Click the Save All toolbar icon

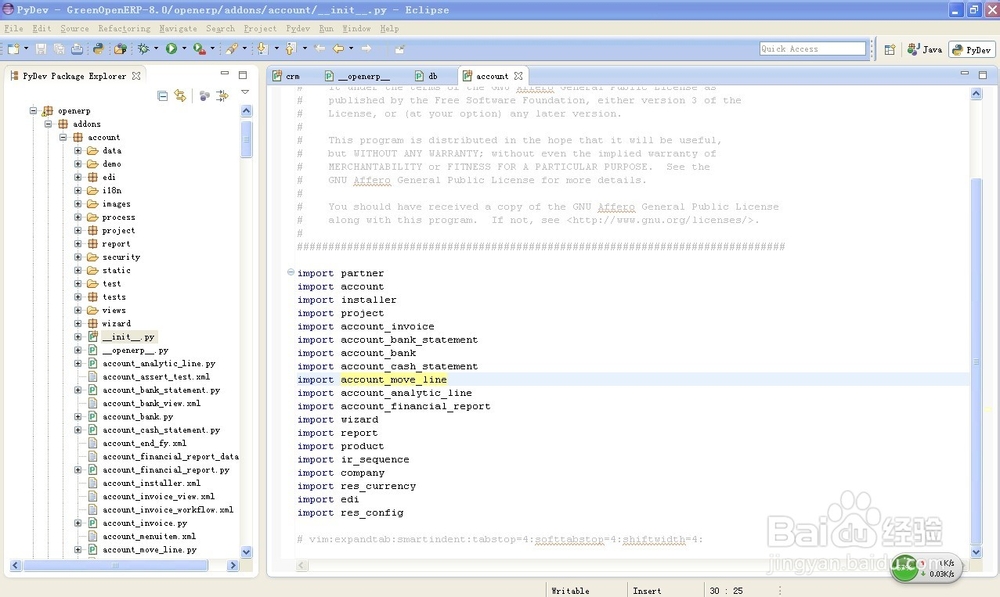(x=59, y=48)
